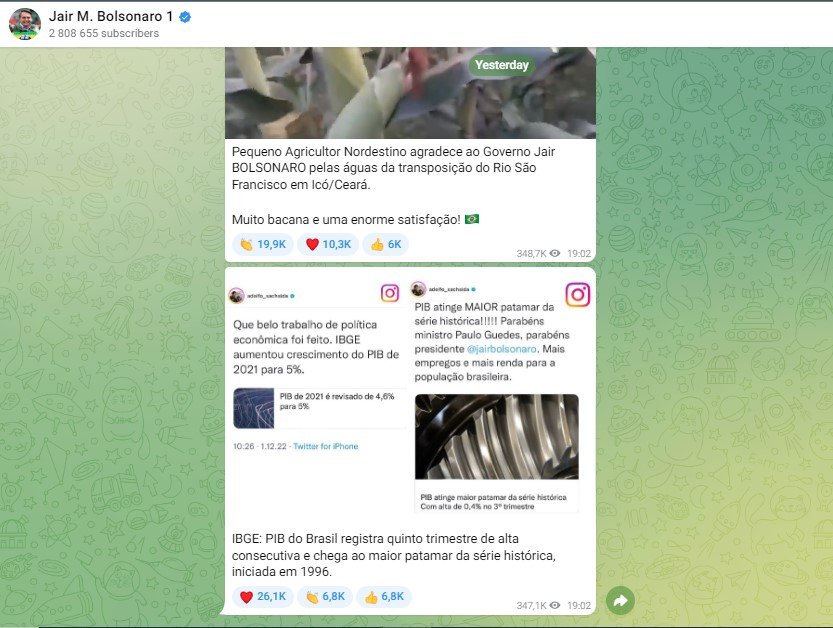Viewport: 833px width, 628px height.
Task: Click Instagram logo on right image
Action: 577,294
